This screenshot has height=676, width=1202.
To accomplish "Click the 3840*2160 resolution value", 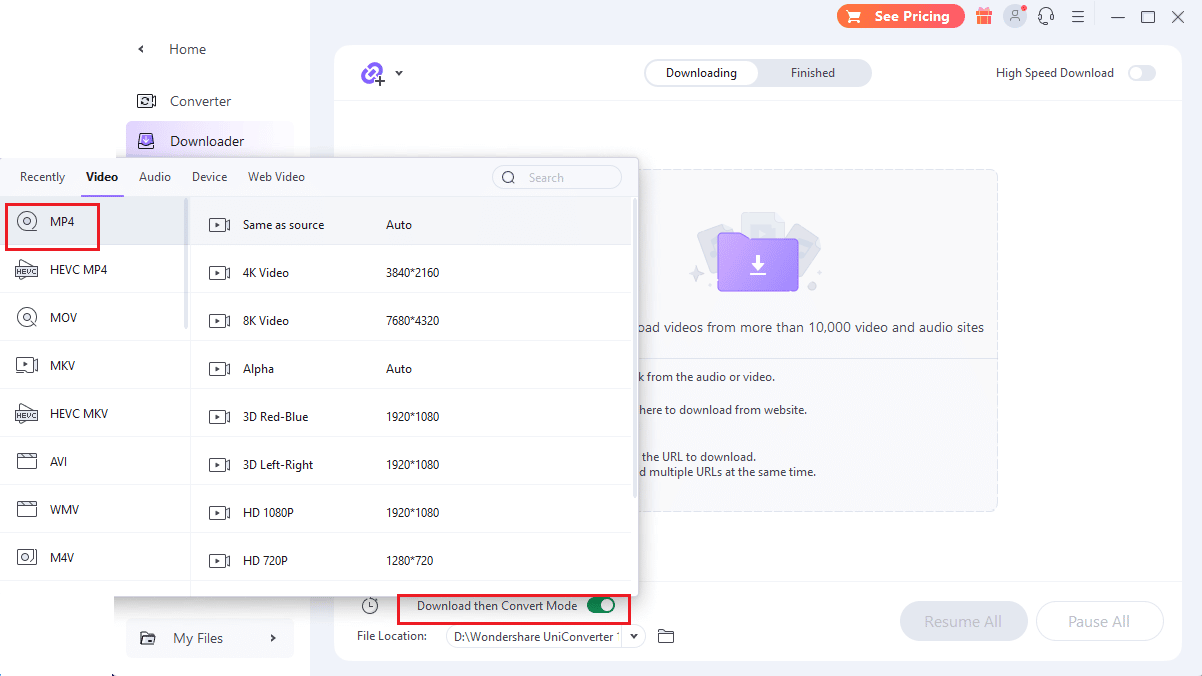I will click(412, 273).
